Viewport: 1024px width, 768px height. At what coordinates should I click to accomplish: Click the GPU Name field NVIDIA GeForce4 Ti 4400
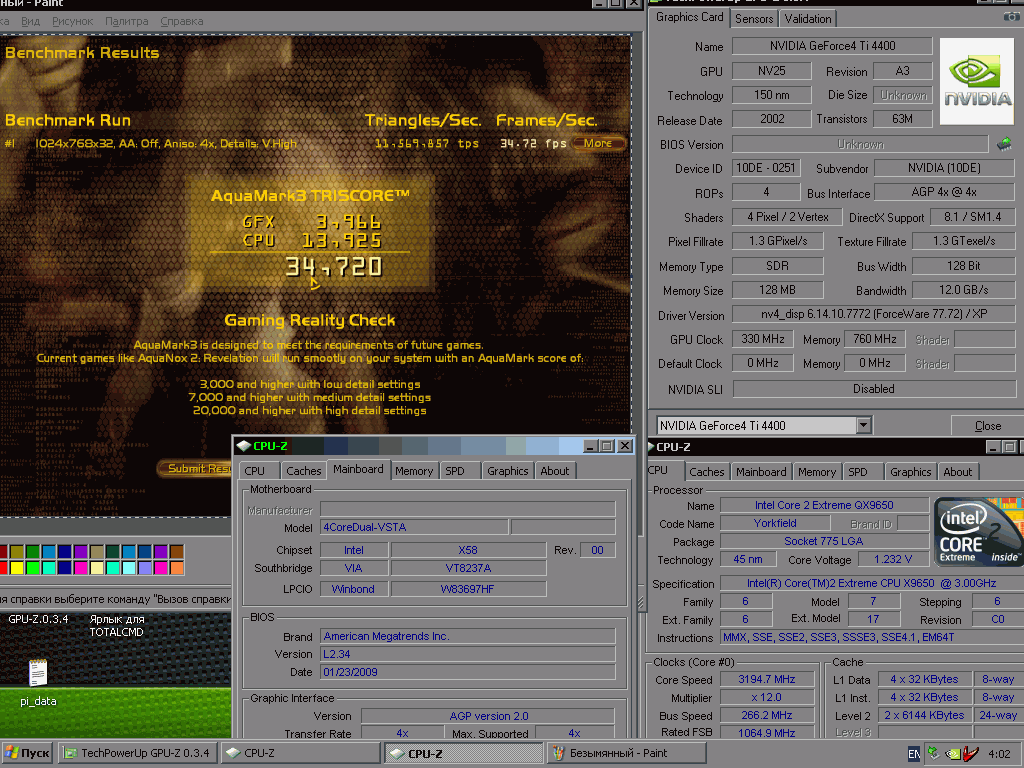click(832, 46)
